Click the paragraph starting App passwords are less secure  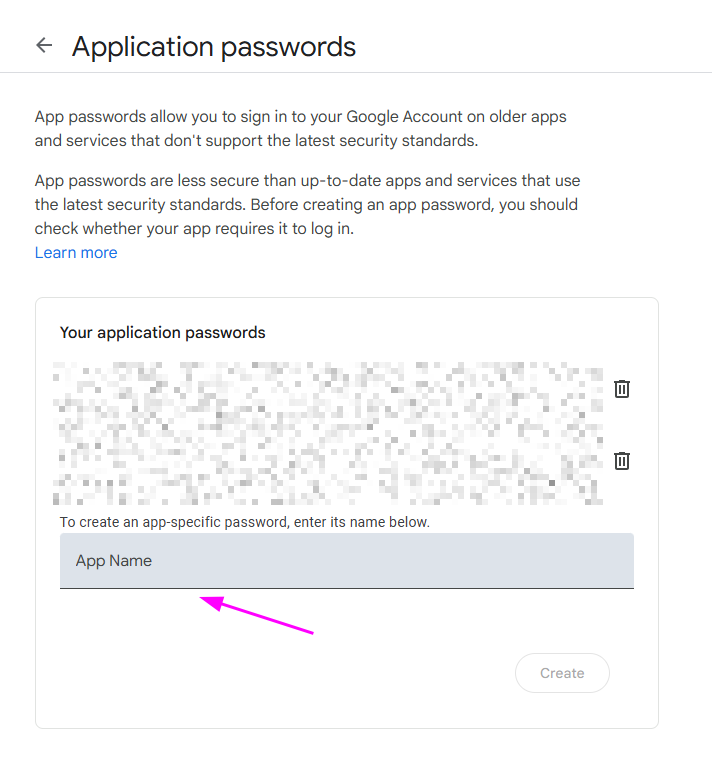click(306, 204)
